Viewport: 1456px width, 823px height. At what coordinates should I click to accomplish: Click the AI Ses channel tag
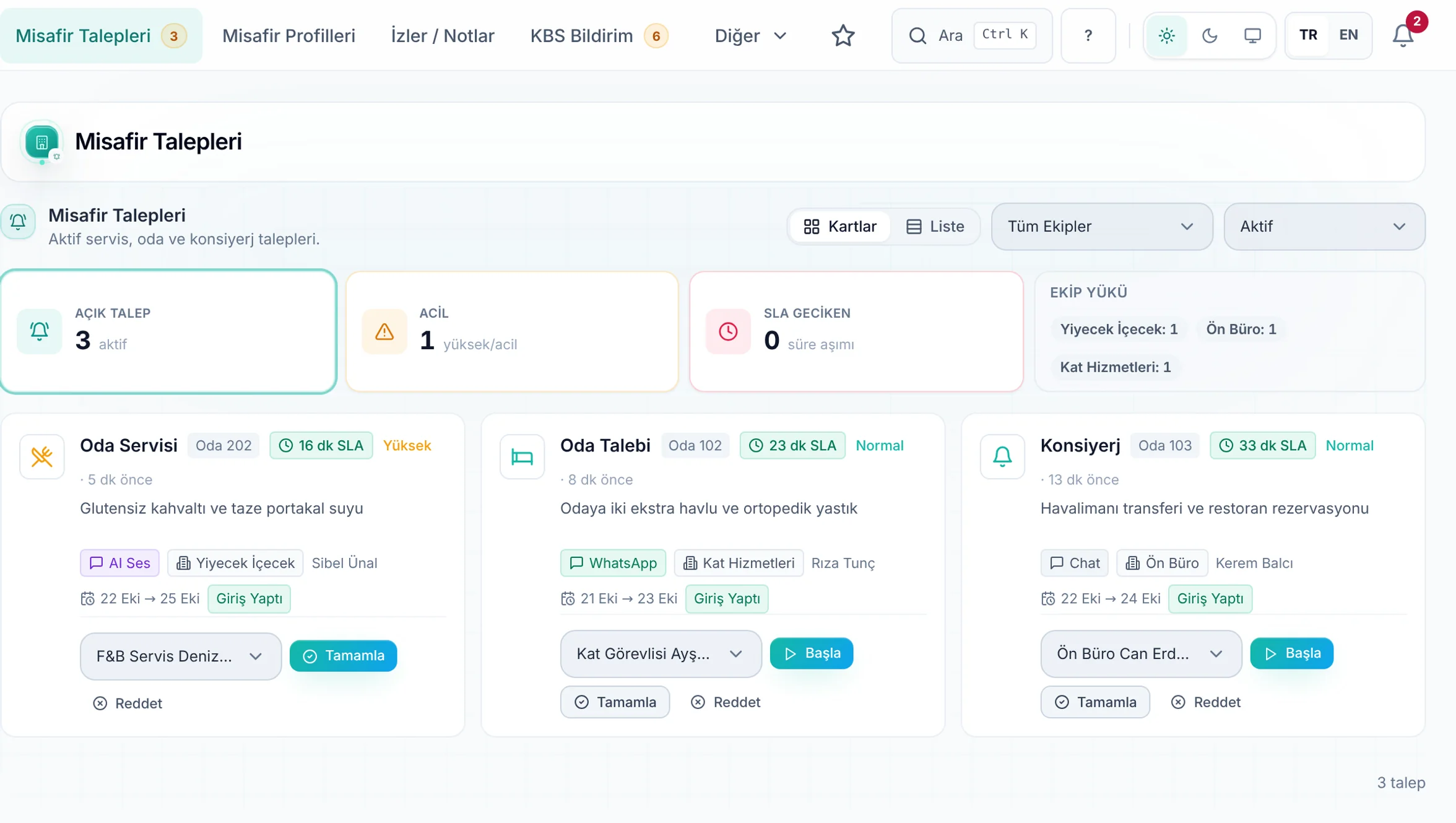coord(119,563)
